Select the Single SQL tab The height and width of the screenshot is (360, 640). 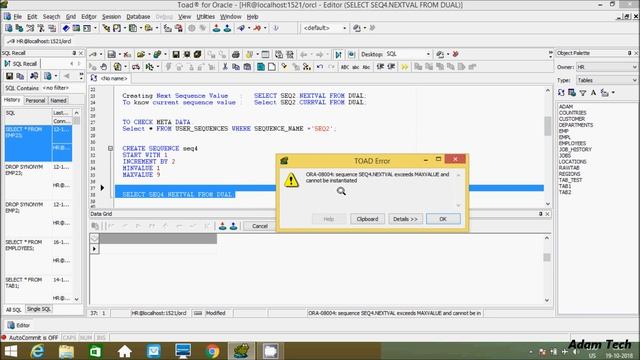coord(39,309)
